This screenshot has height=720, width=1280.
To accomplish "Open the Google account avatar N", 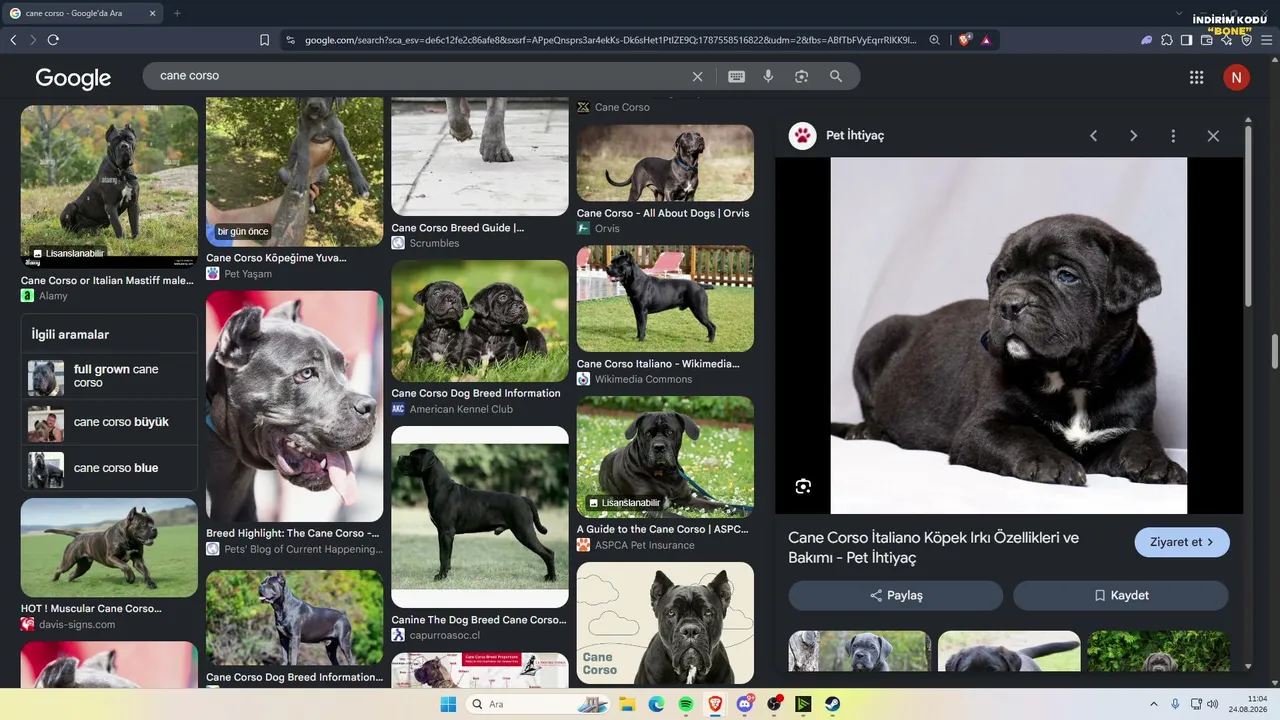I will tap(1236, 77).
